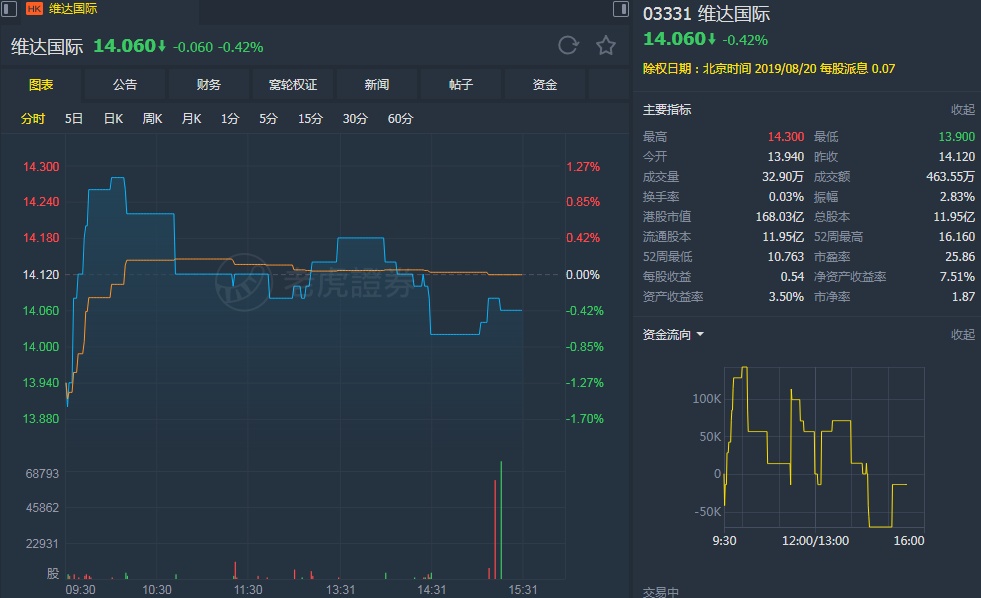Viewport: 981px width, 598px height.
Task: Select the 5分 interval
Action: tap(268, 119)
